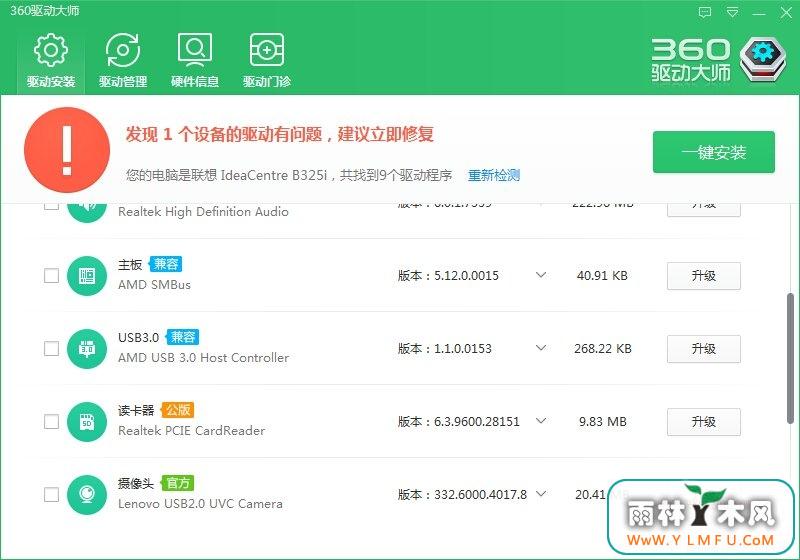Click the AMD USB 3.0 Host Controller text

(204, 358)
